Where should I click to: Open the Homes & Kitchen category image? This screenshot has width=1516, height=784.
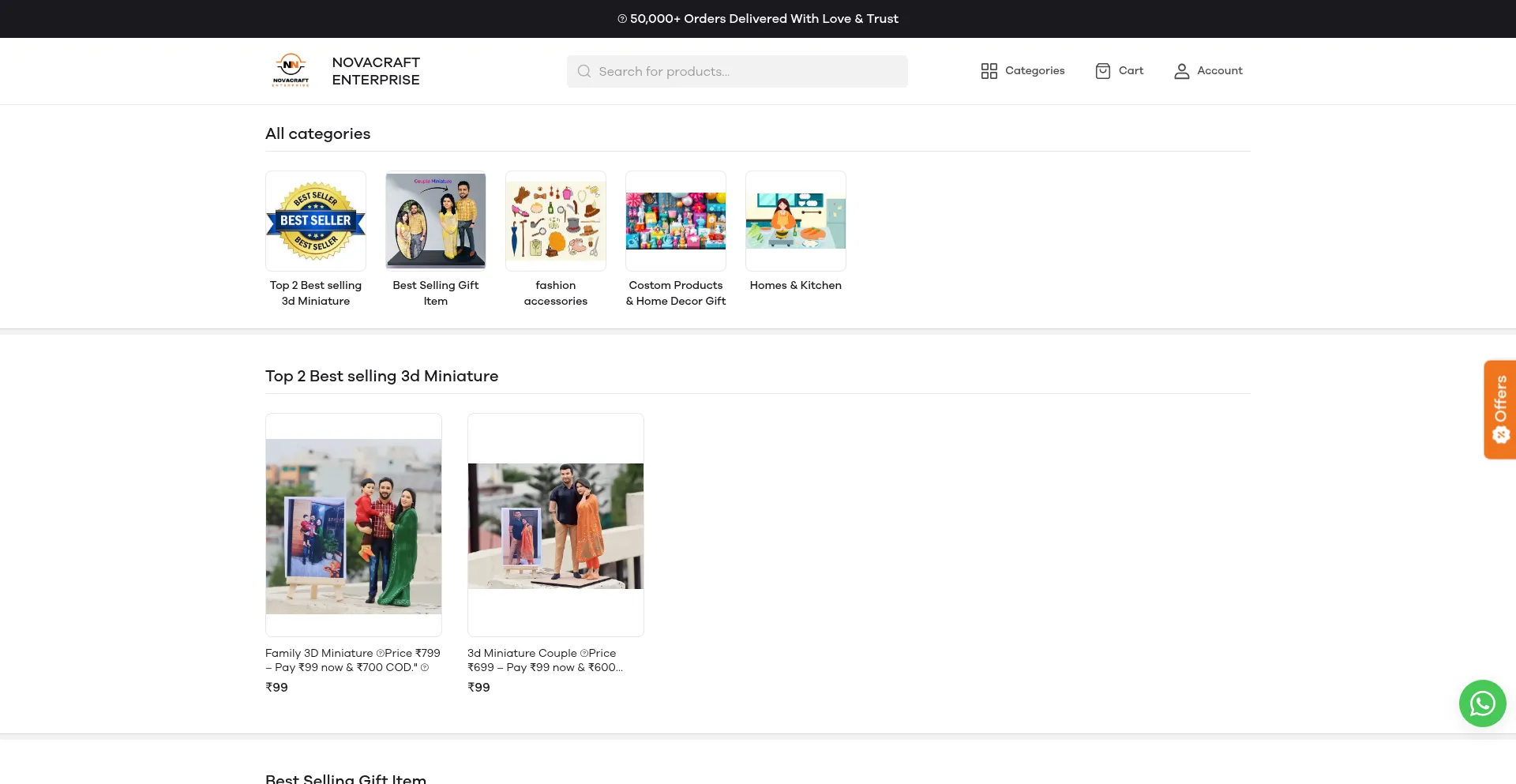[796, 221]
